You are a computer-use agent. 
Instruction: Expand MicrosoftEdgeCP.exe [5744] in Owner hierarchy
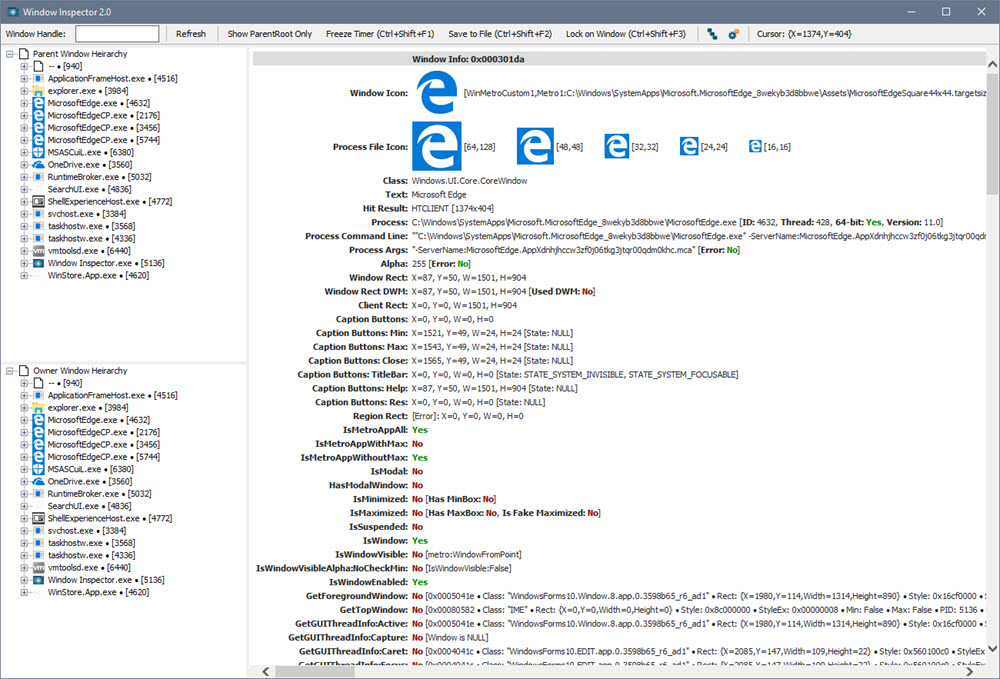click(x=24, y=457)
